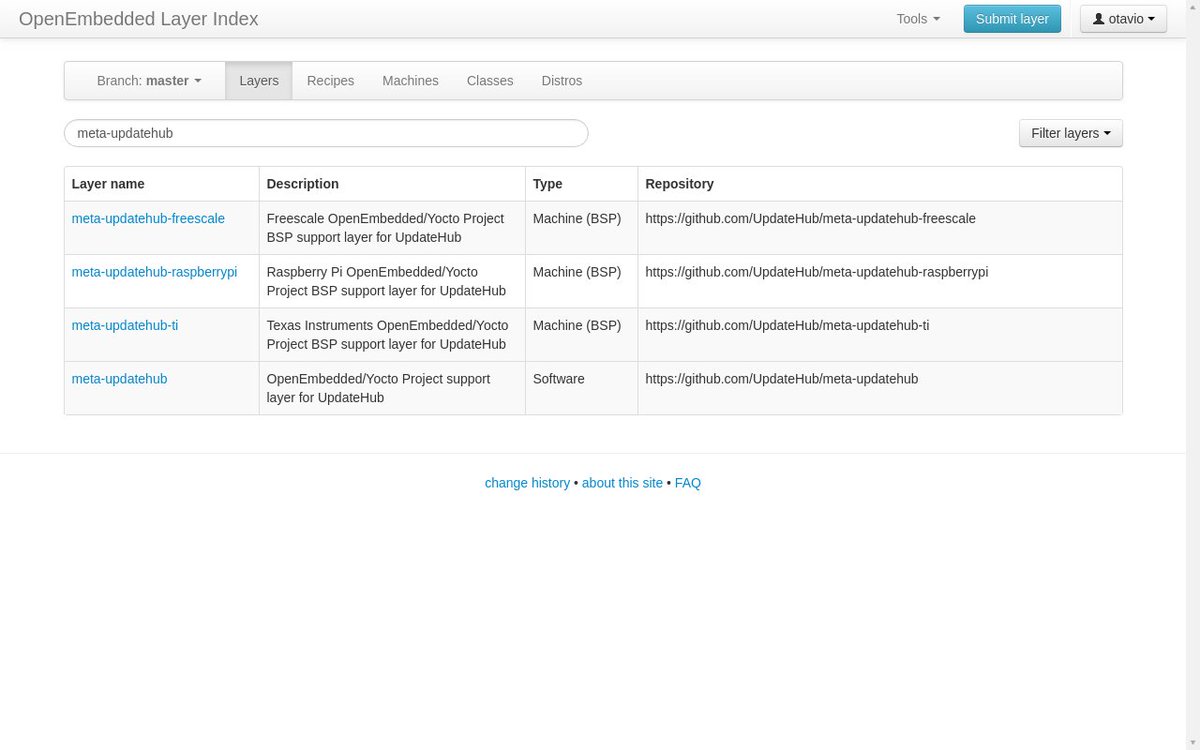
Task: Open the meta-updatehub-raspberrypi layer link
Action: pos(155,272)
